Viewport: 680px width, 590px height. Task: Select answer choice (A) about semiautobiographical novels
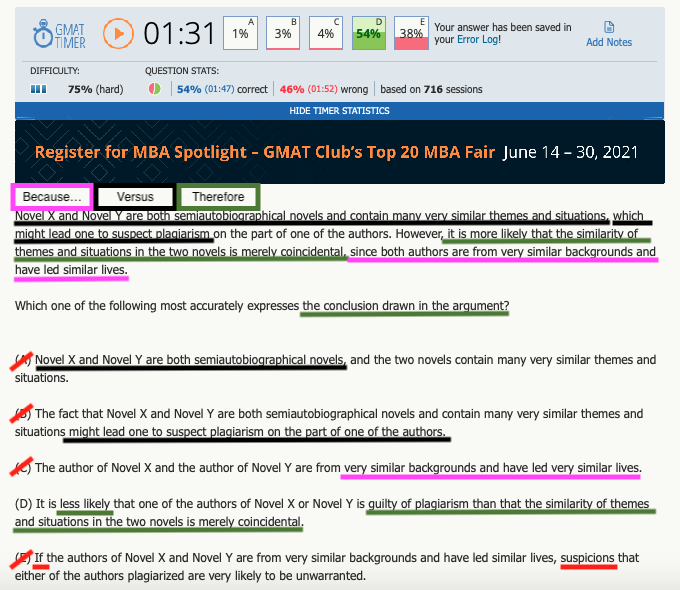tap(335, 369)
